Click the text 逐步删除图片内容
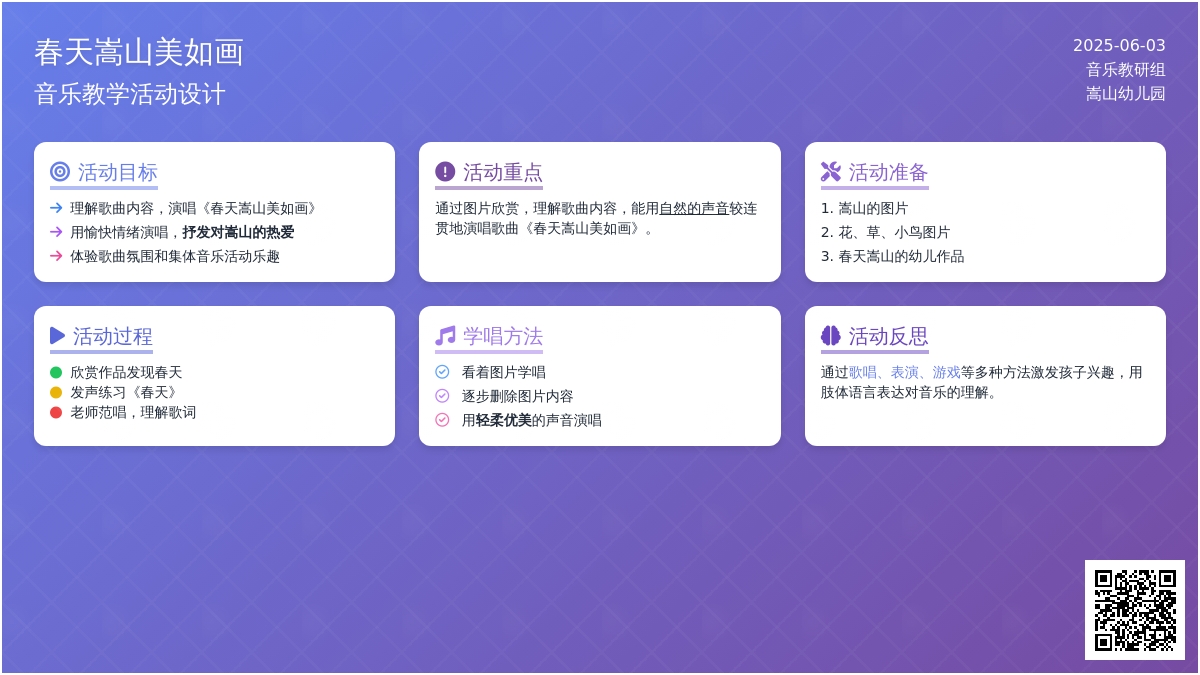Screen dimensions: 1200x675 coord(518,396)
